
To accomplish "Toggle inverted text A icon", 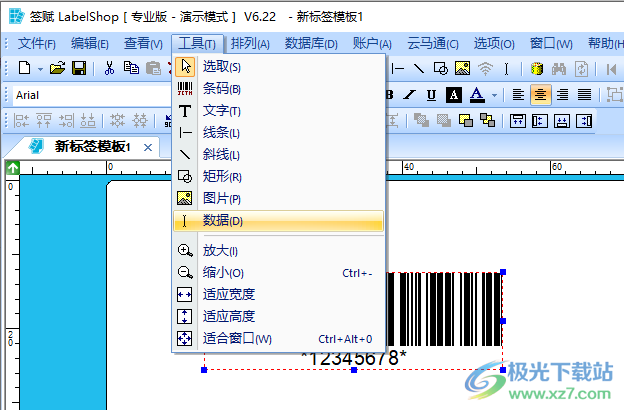I will [454, 95].
